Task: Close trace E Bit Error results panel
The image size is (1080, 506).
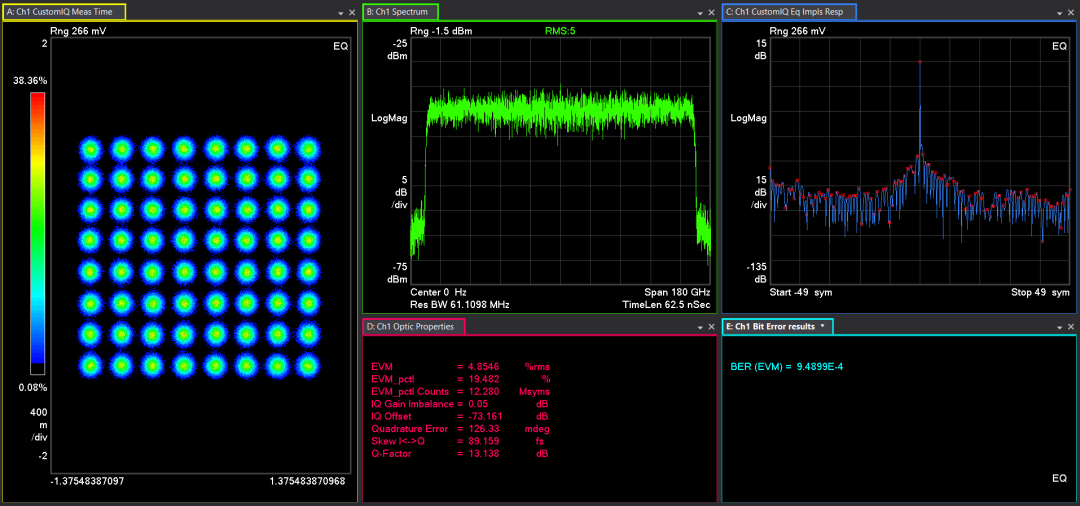Action: 1071,328
